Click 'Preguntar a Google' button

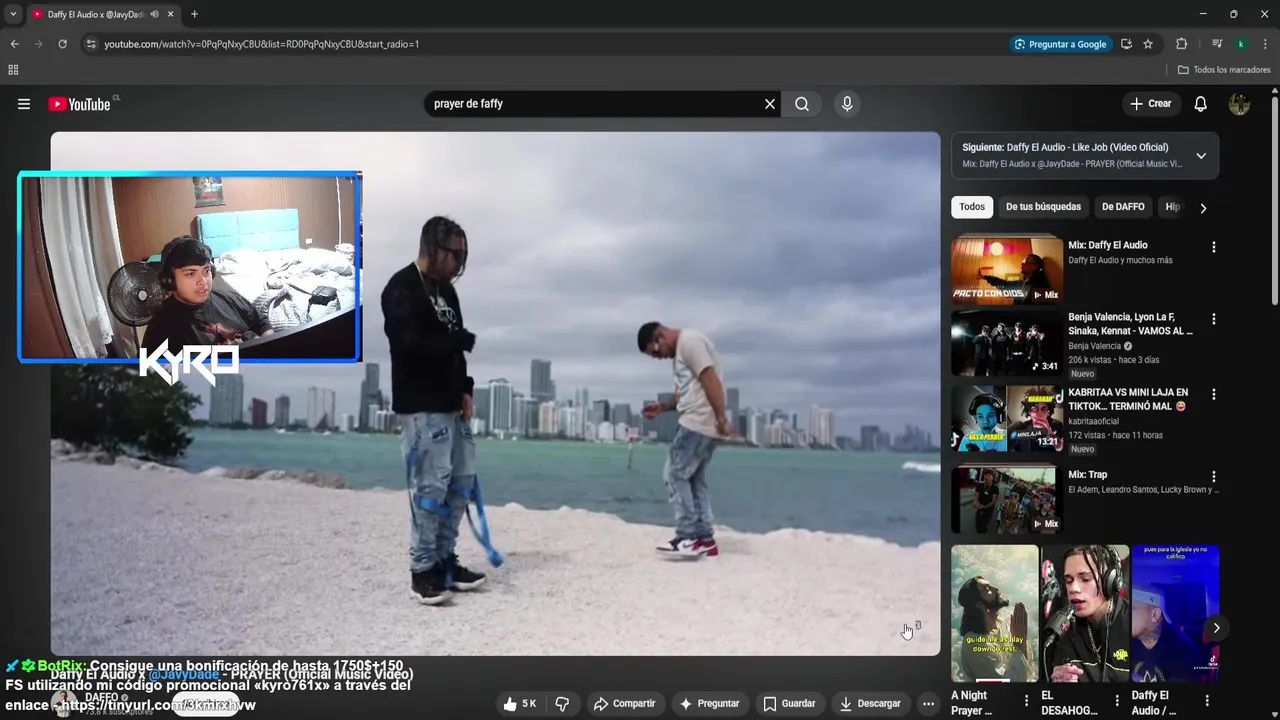tap(1060, 44)
